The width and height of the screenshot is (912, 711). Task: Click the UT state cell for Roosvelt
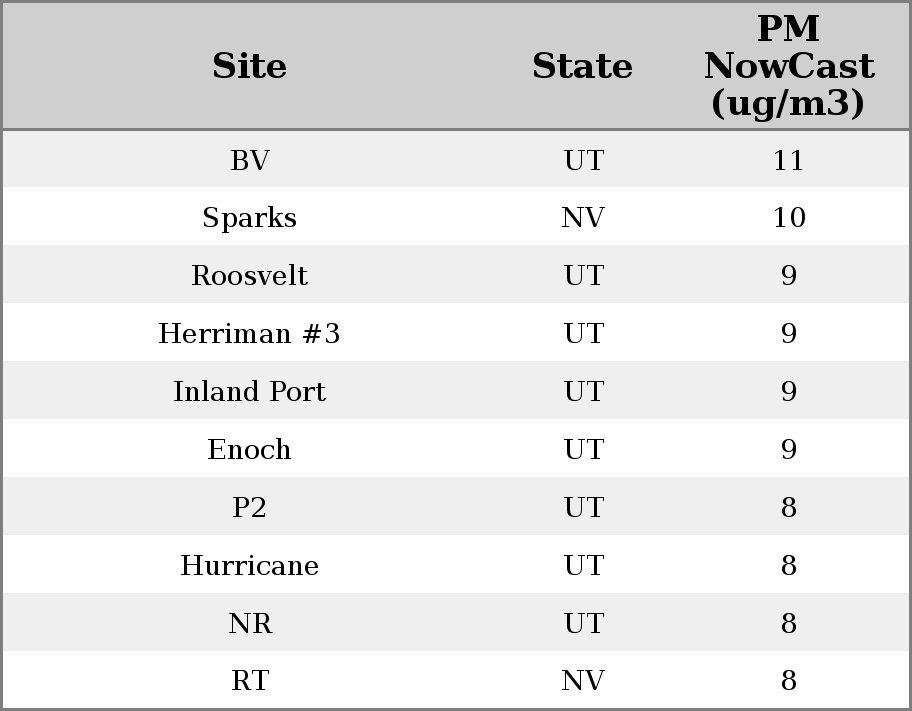point(582,276)
